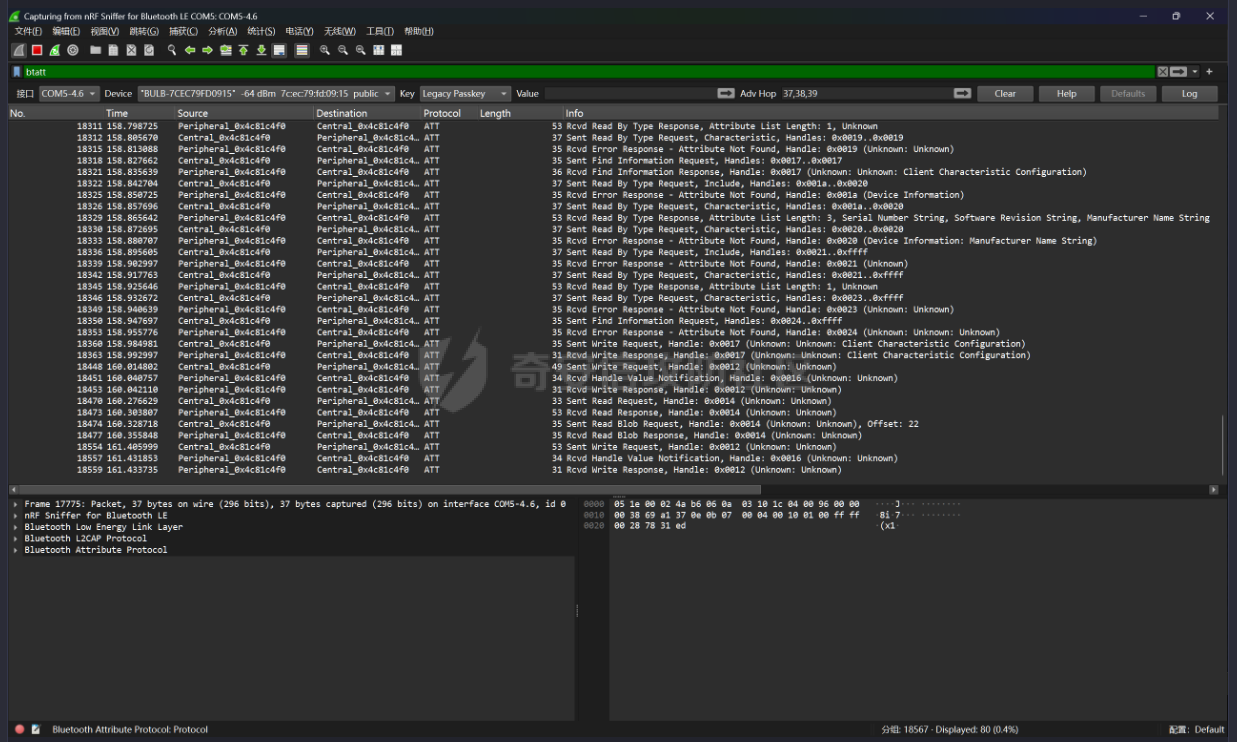Go back to previous packet
Image resolution: width=1237 pixels, height=742 pixels.
(x=190, y=50)
